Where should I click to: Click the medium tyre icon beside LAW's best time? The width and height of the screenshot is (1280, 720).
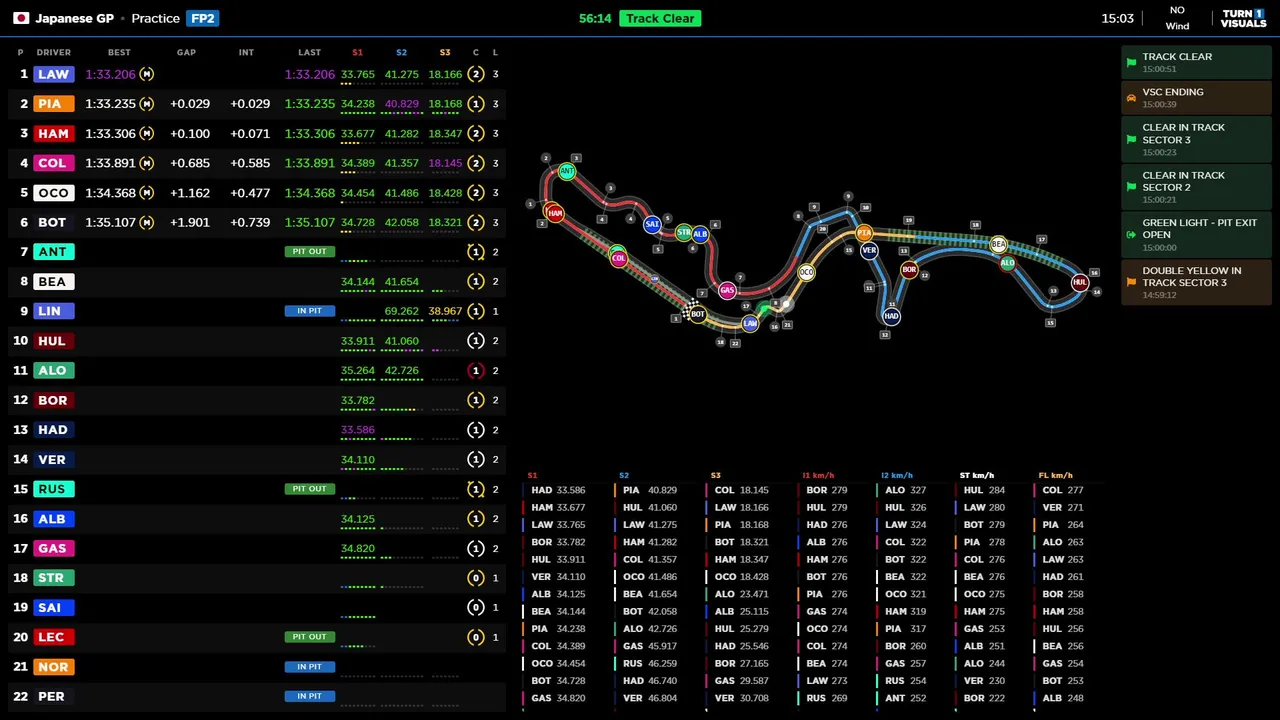[x=147, y=74]
